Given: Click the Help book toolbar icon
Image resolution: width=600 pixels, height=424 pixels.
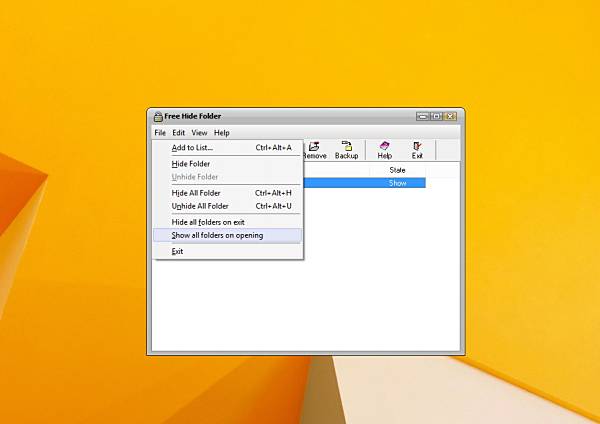Looking at the screenshot, I should tap(385, 150).
